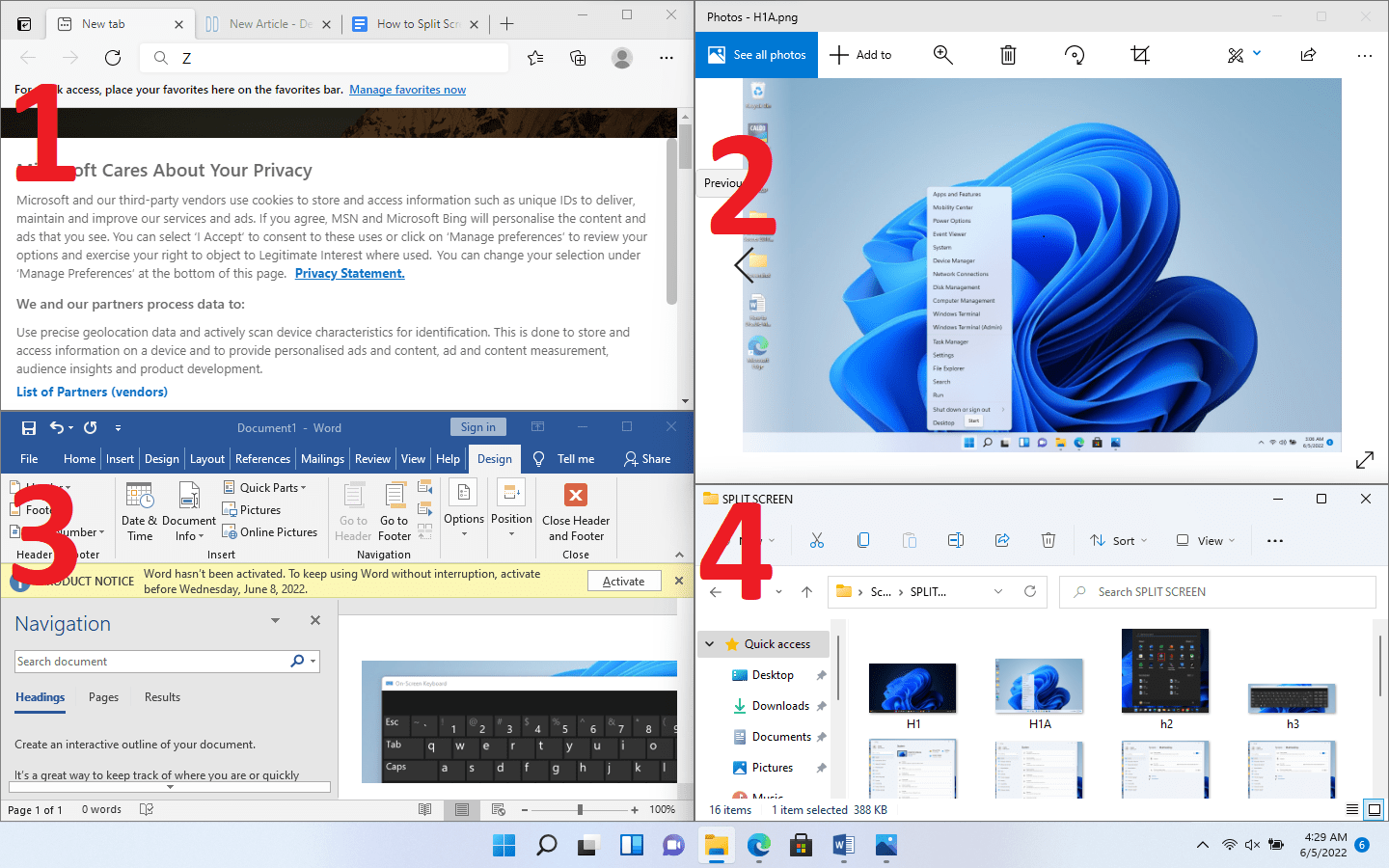Click File Explorer Up arrow

pyautogui.click(x=806, y=592)
